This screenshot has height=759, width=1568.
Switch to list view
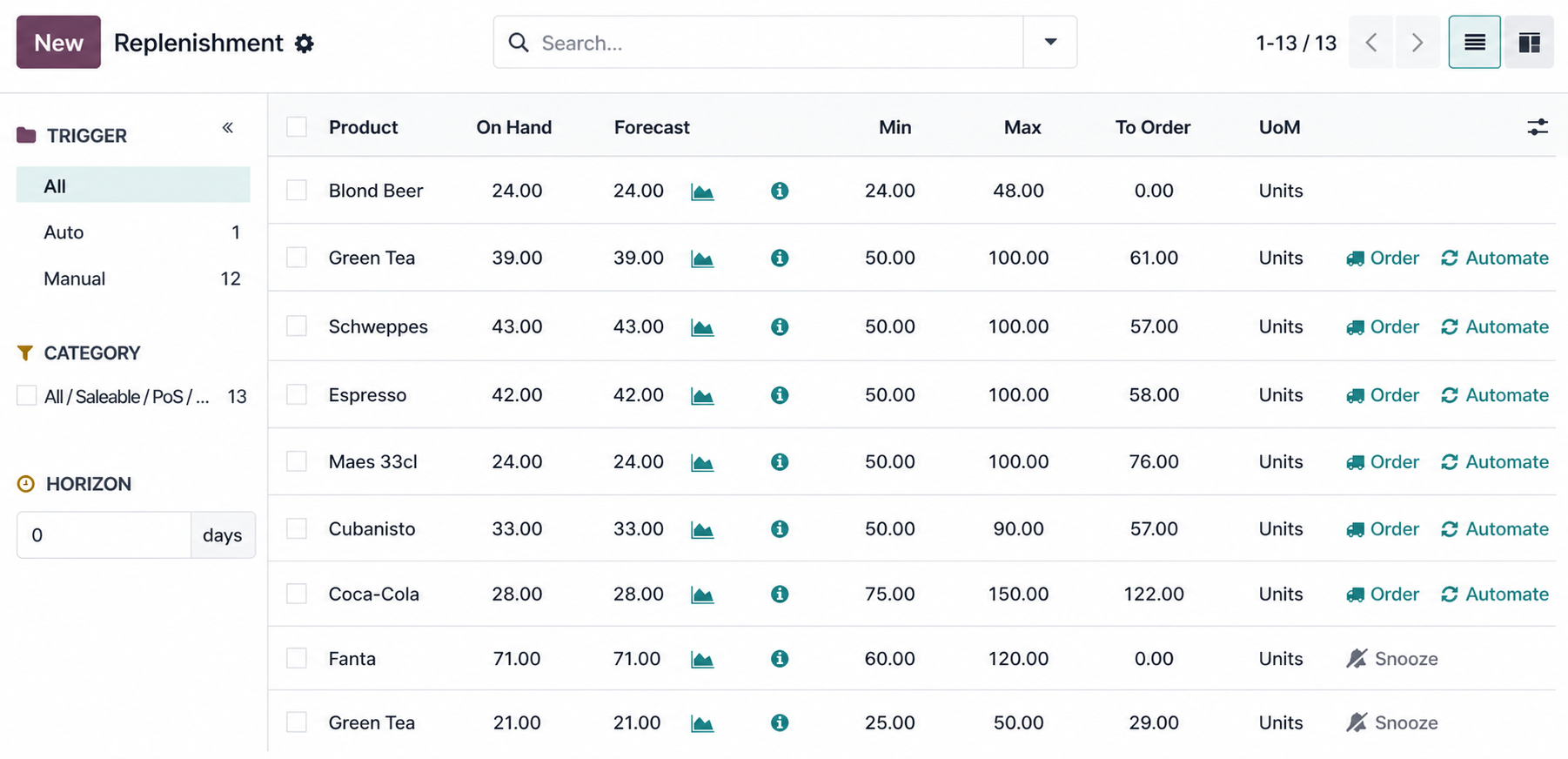tap(1474, 43)
